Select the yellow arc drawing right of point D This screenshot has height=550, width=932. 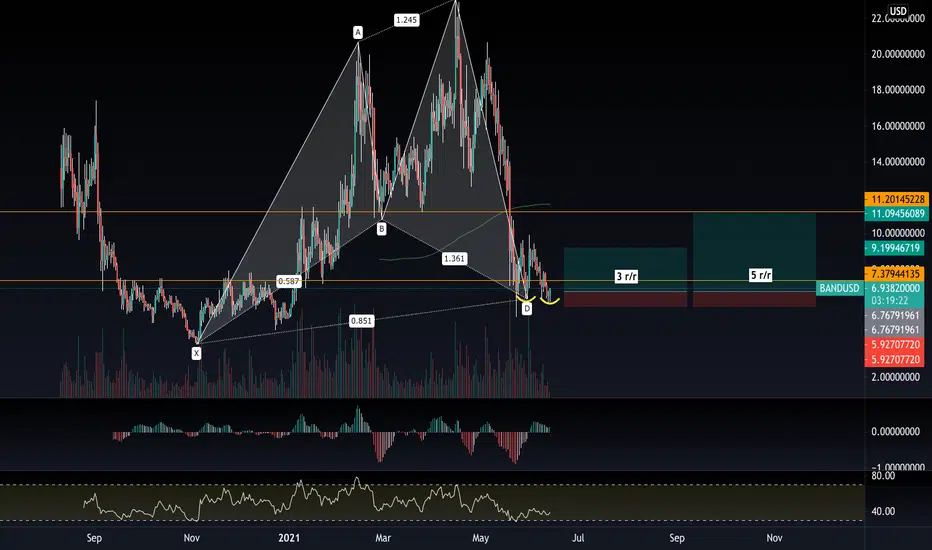[549, 301]
